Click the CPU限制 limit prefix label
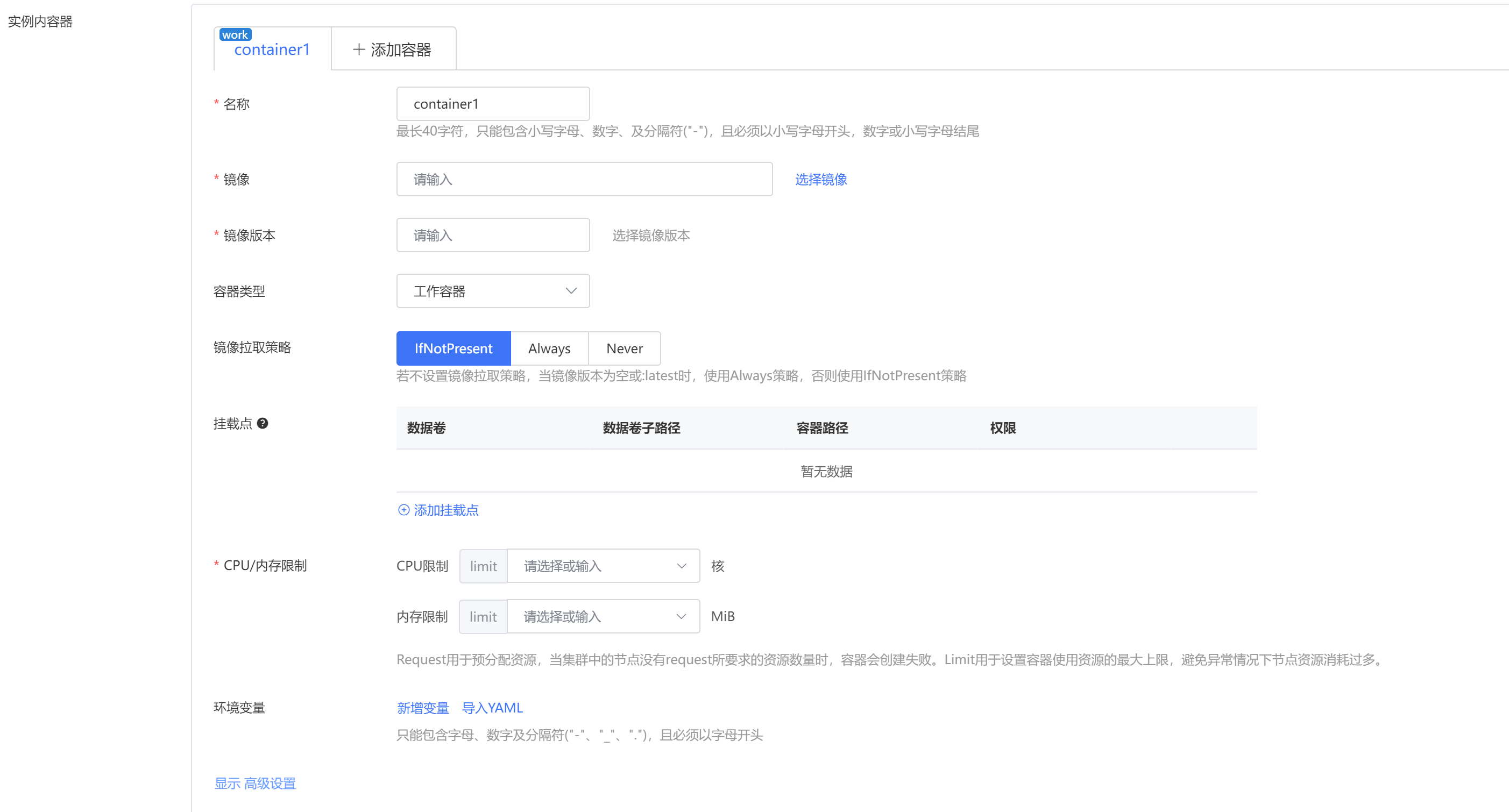This screenshot has width=1509, height=812. pyautogui.click(x=483, y=566)
